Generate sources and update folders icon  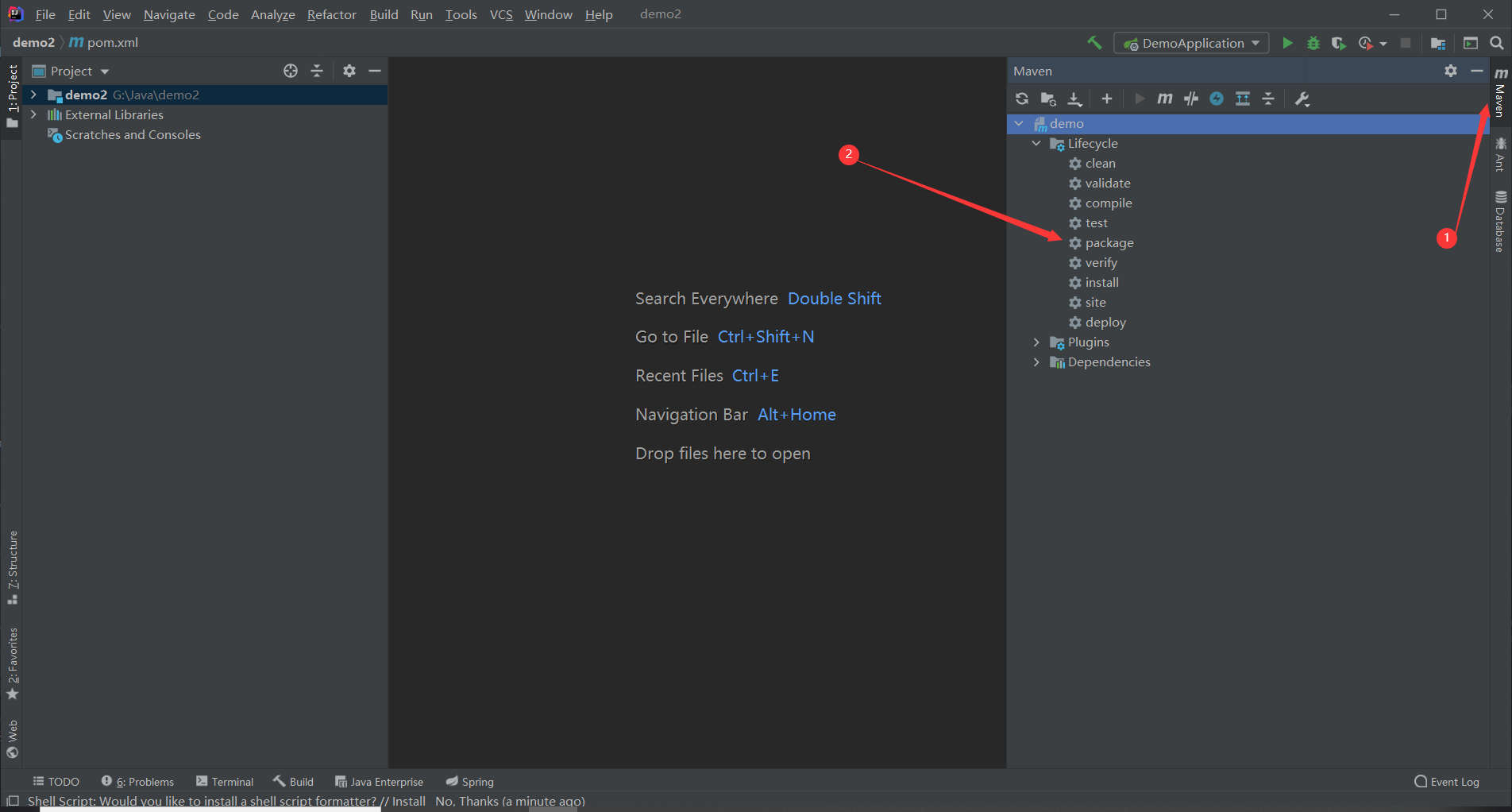pos(1048,99)
